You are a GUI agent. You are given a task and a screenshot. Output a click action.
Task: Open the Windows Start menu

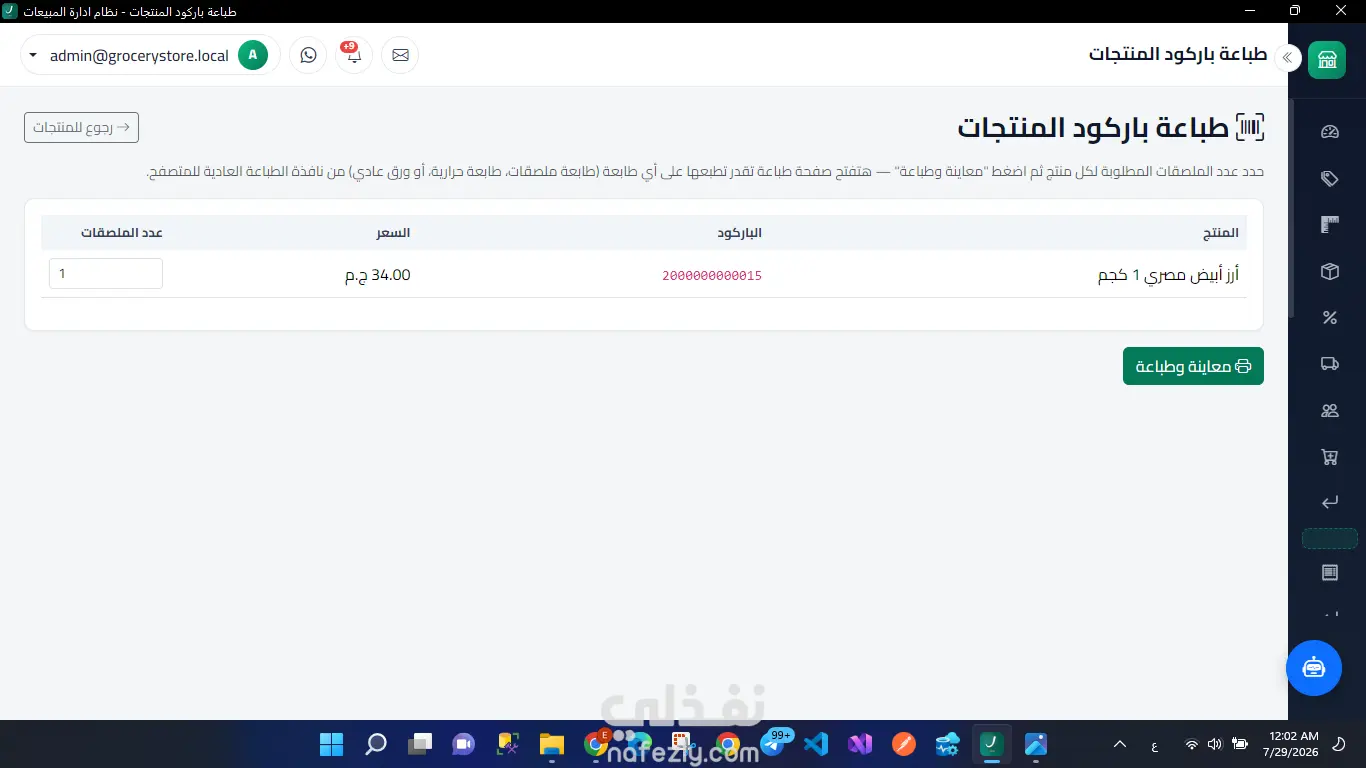(x=331, y=744)
